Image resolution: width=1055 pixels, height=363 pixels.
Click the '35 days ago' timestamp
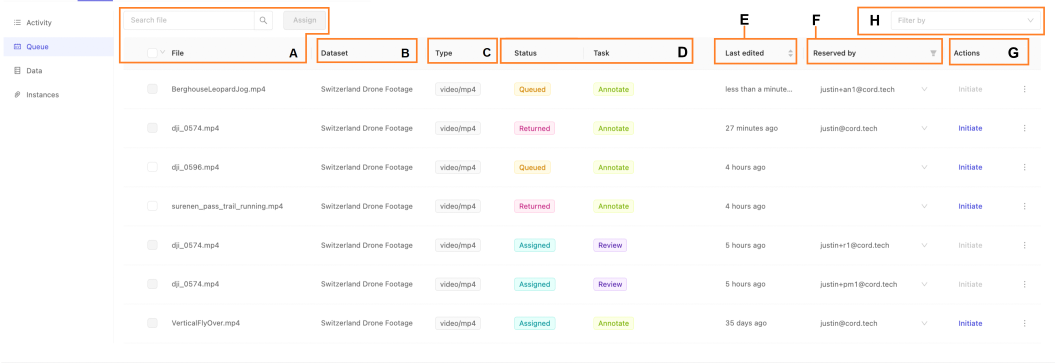(x=745, y=323)
